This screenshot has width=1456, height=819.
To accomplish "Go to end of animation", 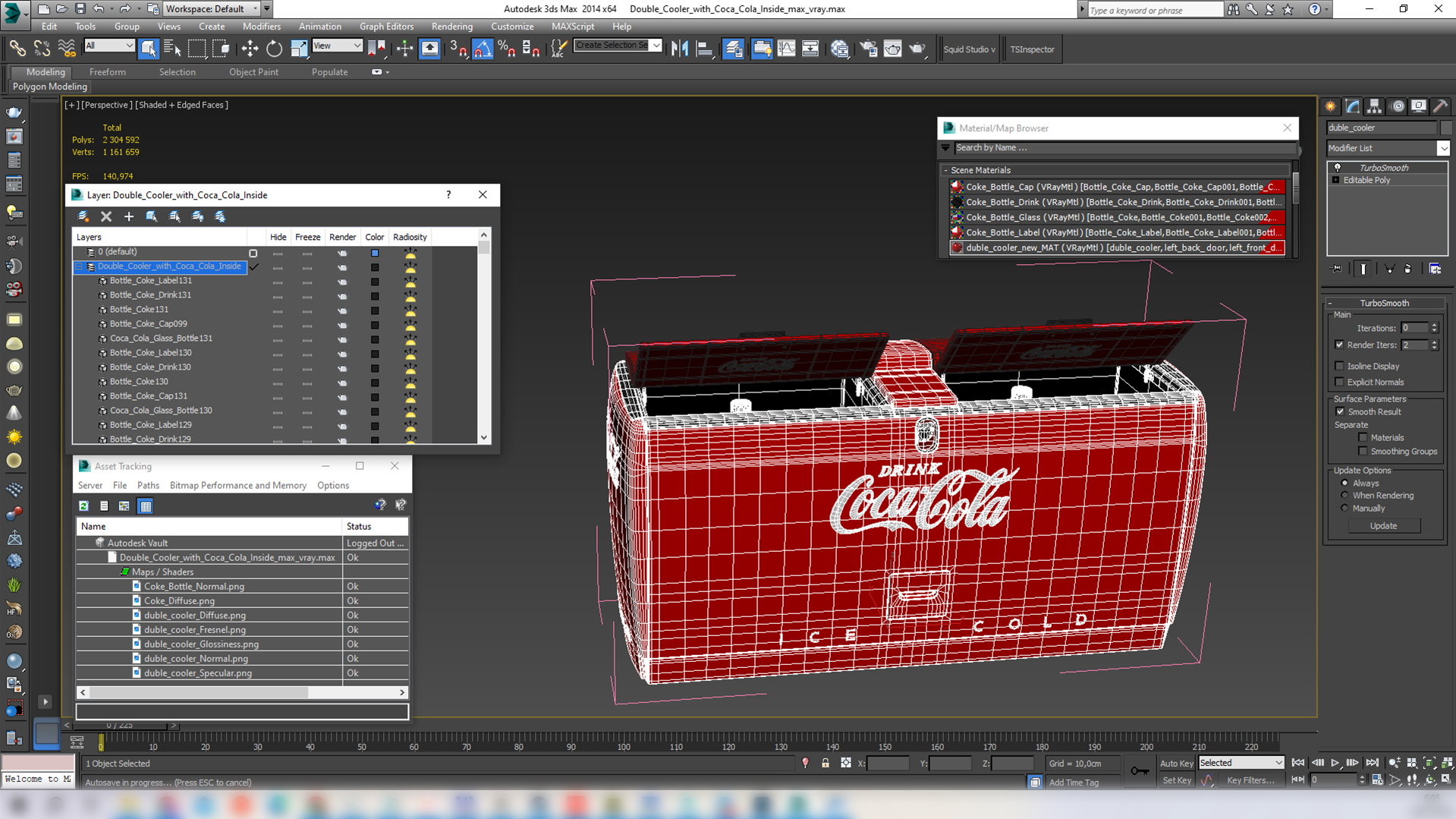I will pos(1372,763).
